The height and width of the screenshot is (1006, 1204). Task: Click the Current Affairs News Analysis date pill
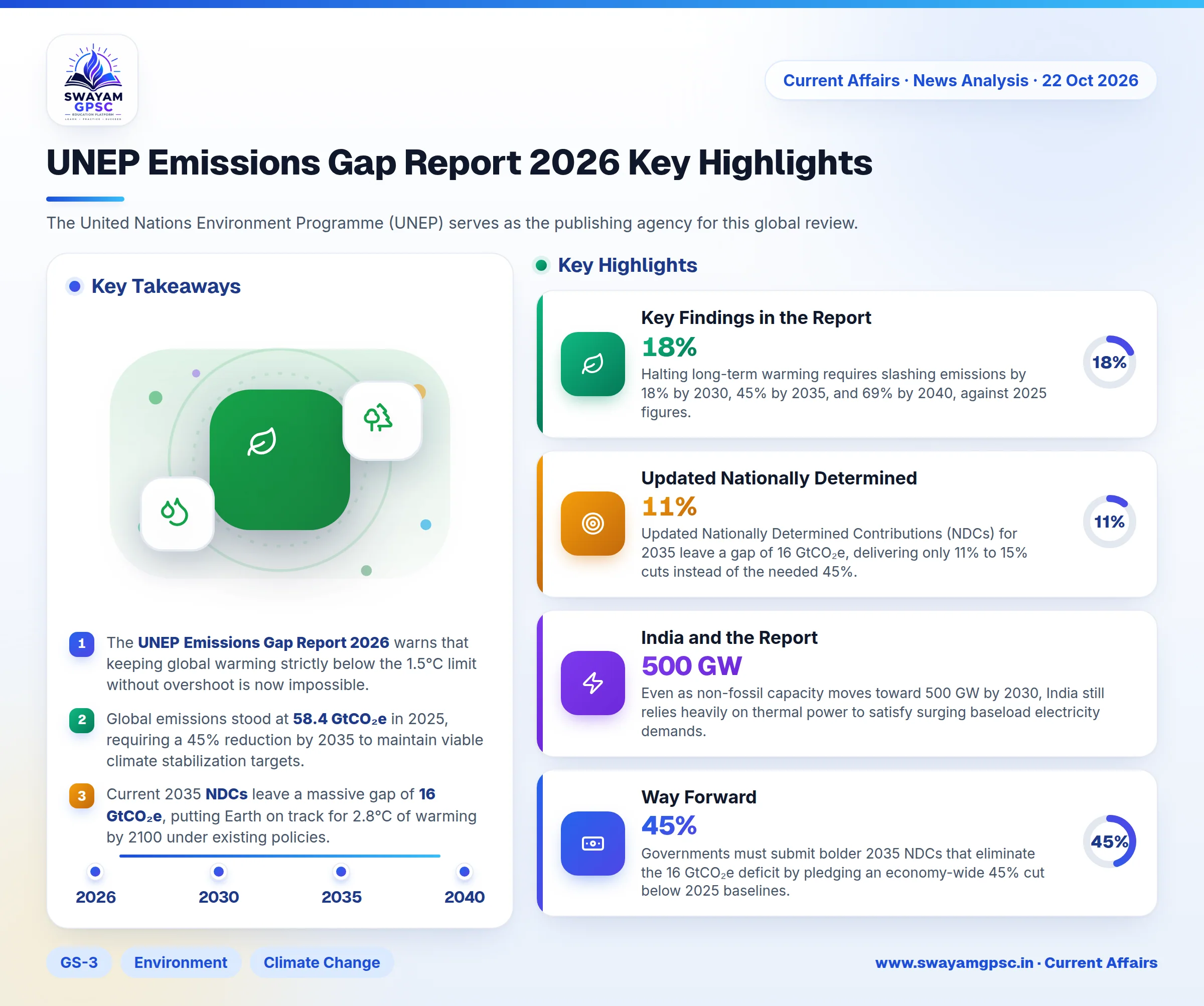960,80
